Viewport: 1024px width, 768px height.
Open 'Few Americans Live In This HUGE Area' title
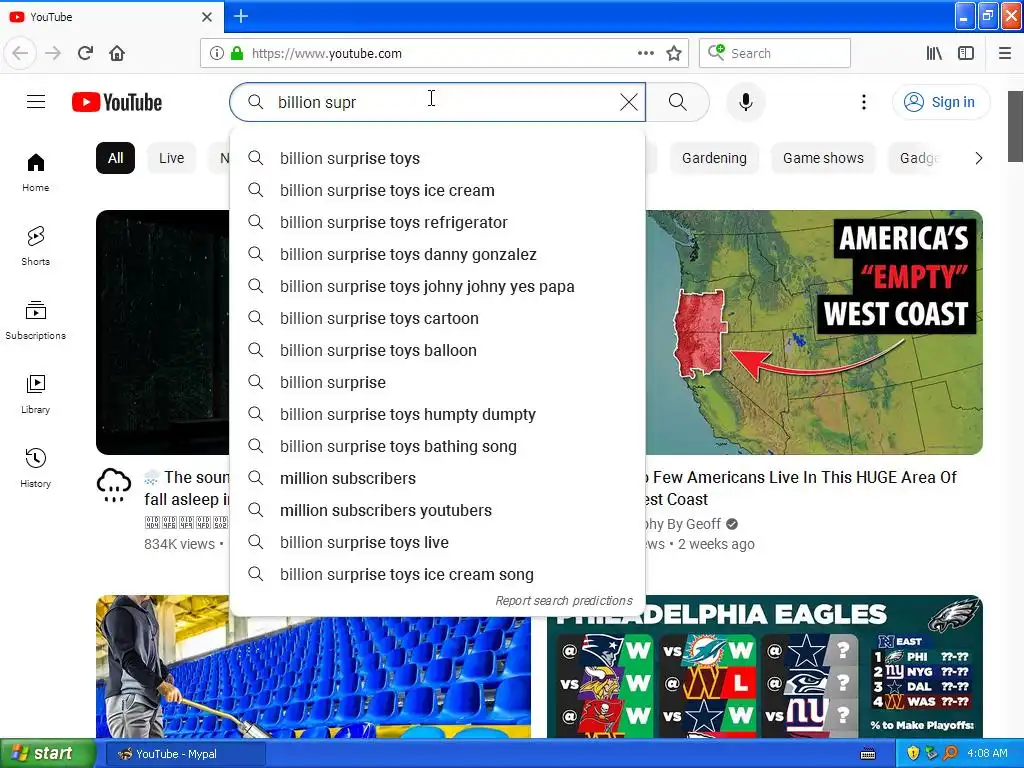tap(801, 488)
